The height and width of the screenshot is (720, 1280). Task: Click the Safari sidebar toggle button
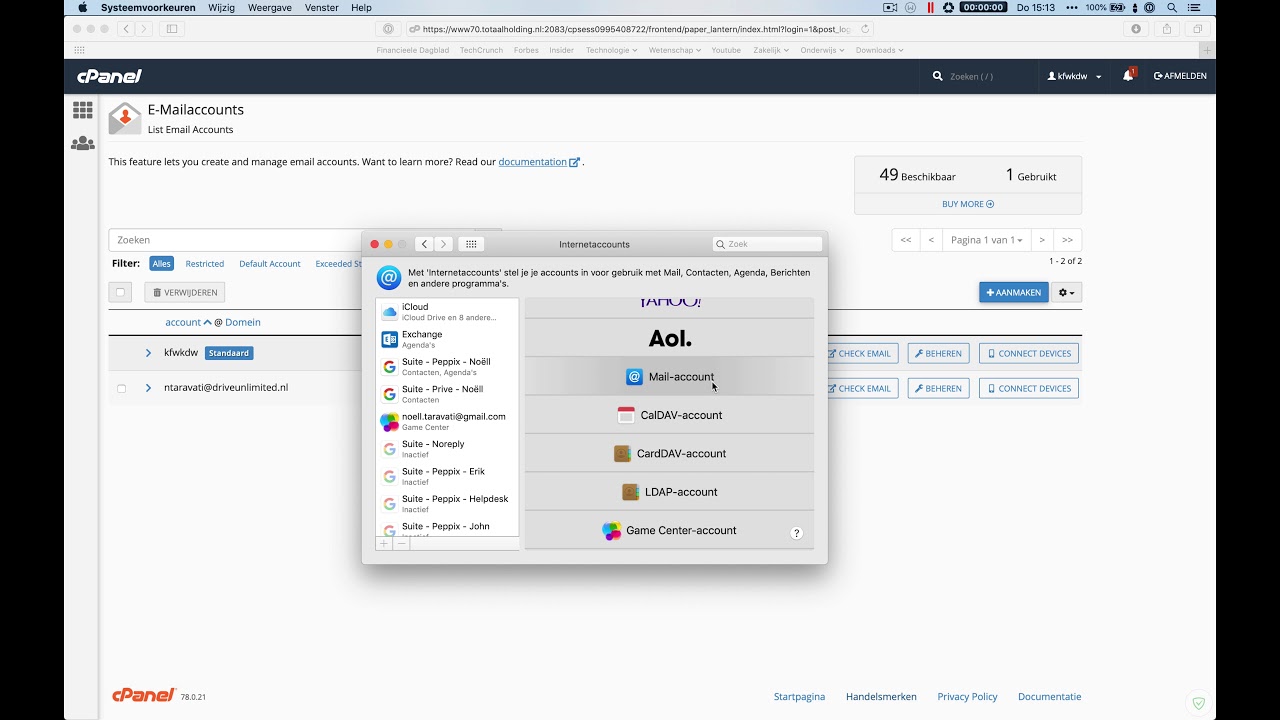(x=172, y=29)
